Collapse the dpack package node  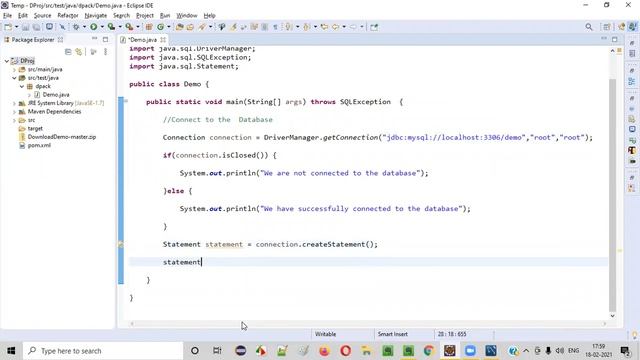click(22, 87)
